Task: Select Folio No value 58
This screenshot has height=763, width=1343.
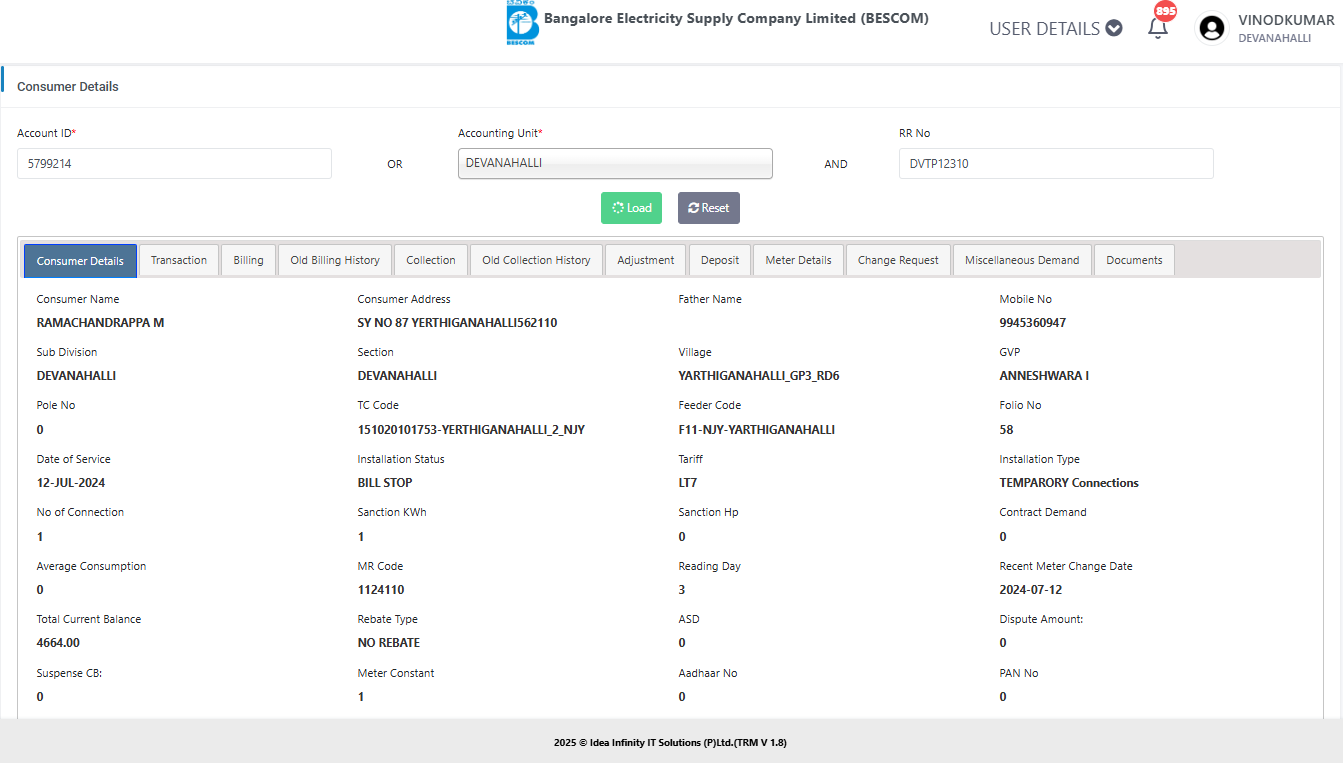Action: point(1006,430)
